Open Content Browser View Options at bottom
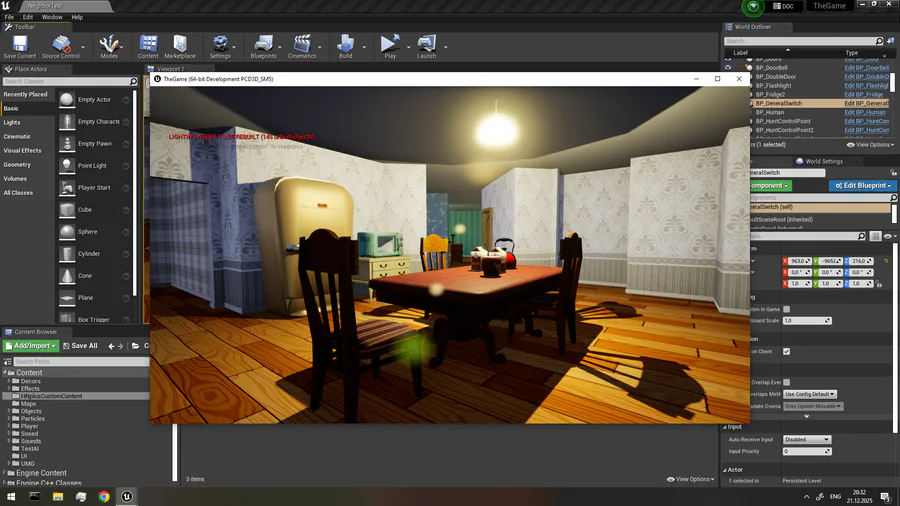This screenshot has height=506, width=900. [x=690, y=479]
